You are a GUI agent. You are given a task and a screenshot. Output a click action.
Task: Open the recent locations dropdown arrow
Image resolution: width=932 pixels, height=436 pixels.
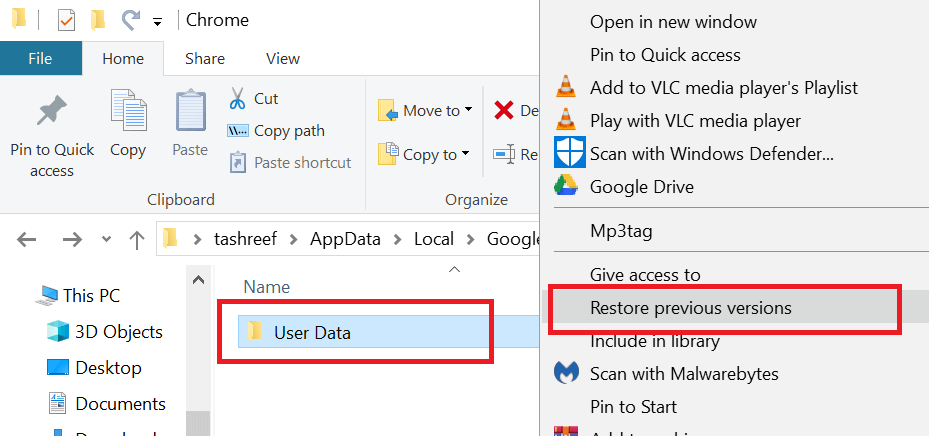[106, 239]
